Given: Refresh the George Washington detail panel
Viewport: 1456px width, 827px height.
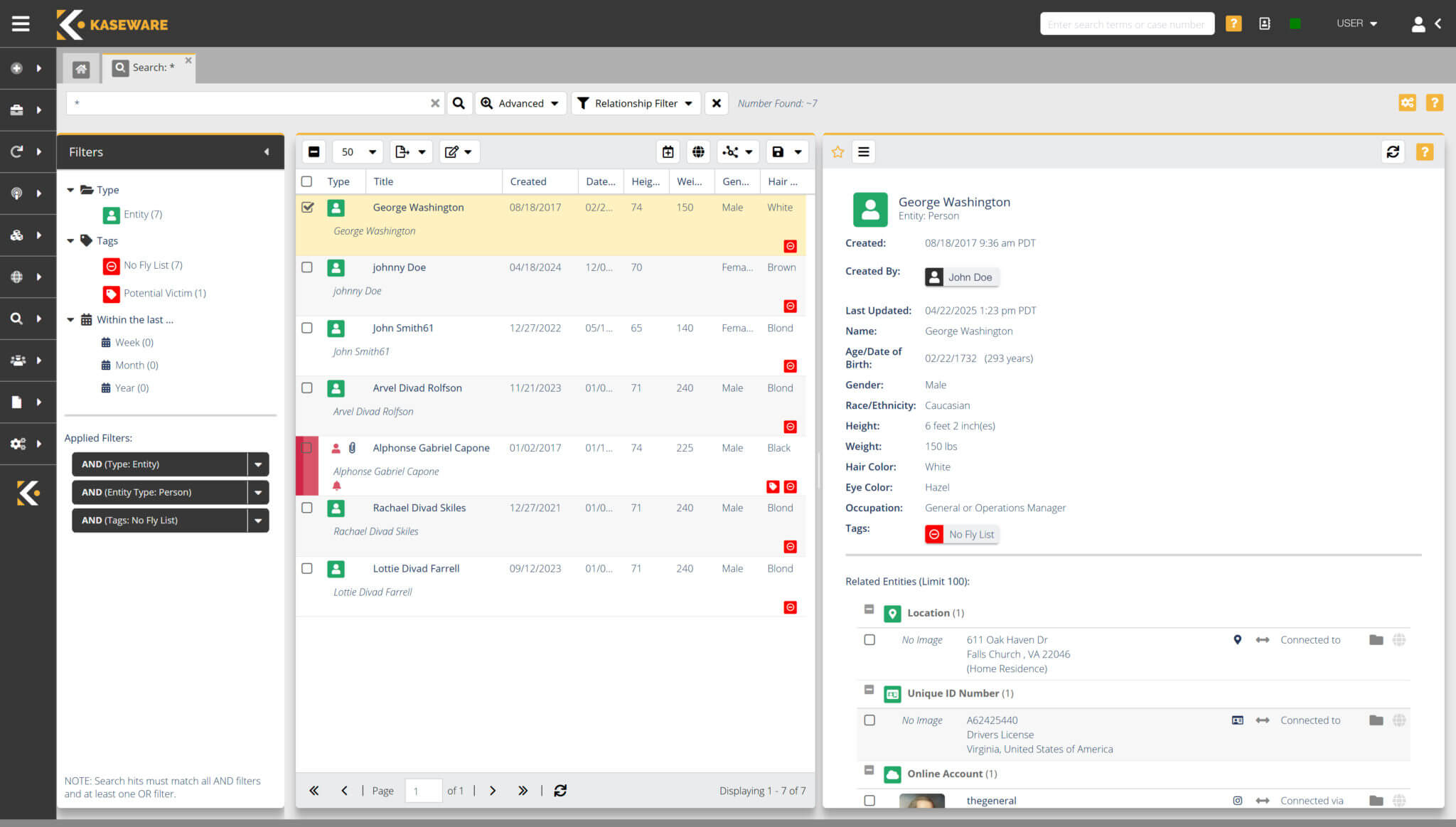Looking at the screenshot, I should pyautogui.click(x=1393, y=151).
